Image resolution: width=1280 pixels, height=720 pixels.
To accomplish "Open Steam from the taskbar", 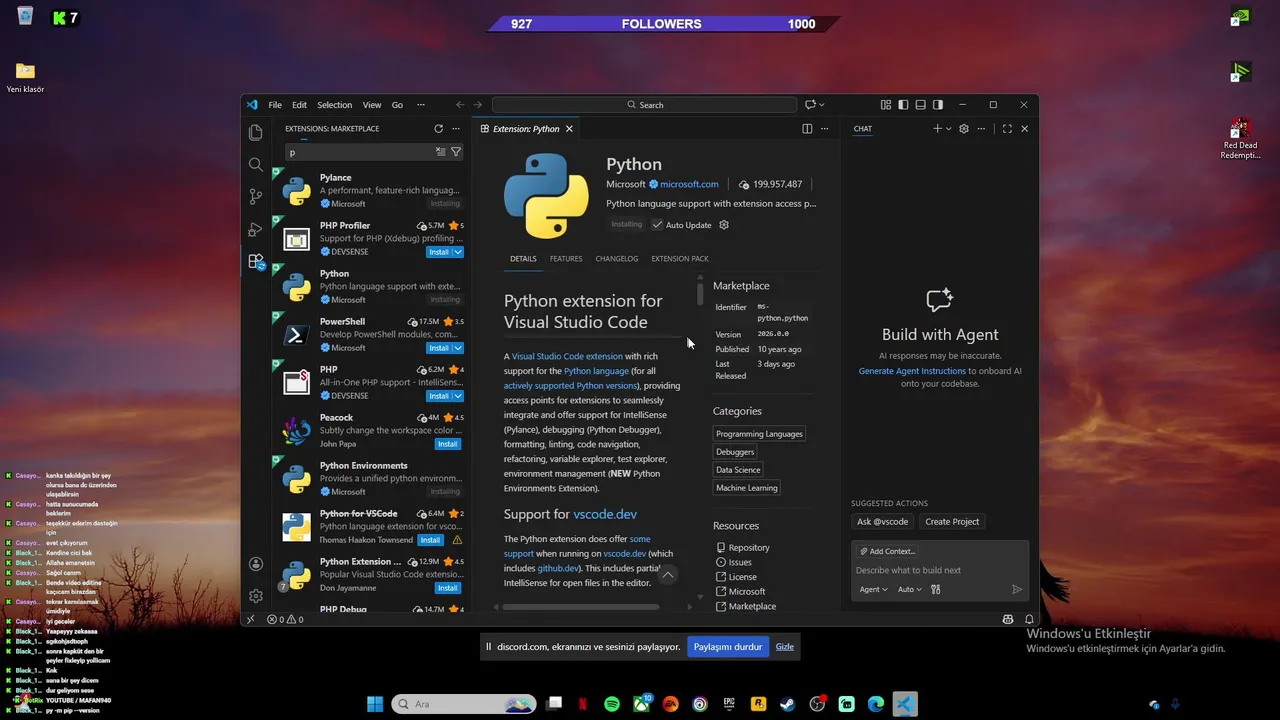I will tap(788, 704).
